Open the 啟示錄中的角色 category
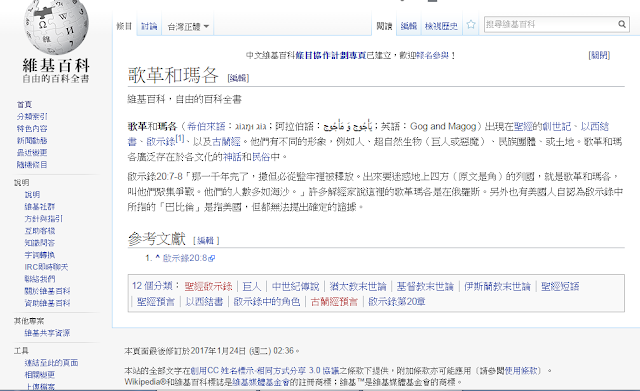This screenshot has height=391, width=640. click(267, 302)
